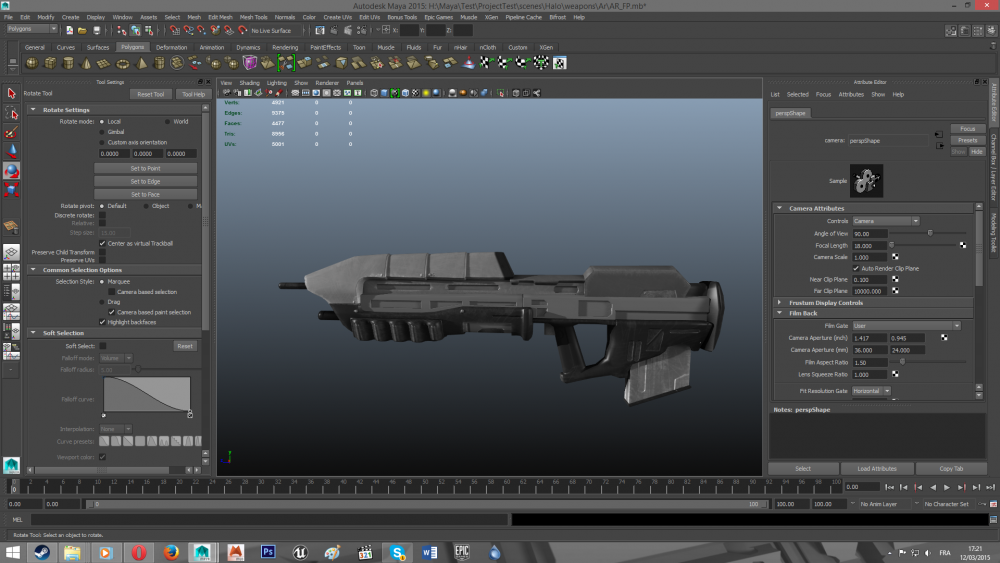1000x563 pixels.
Task: Click the Reset Tool button
Action: [150, 94]
